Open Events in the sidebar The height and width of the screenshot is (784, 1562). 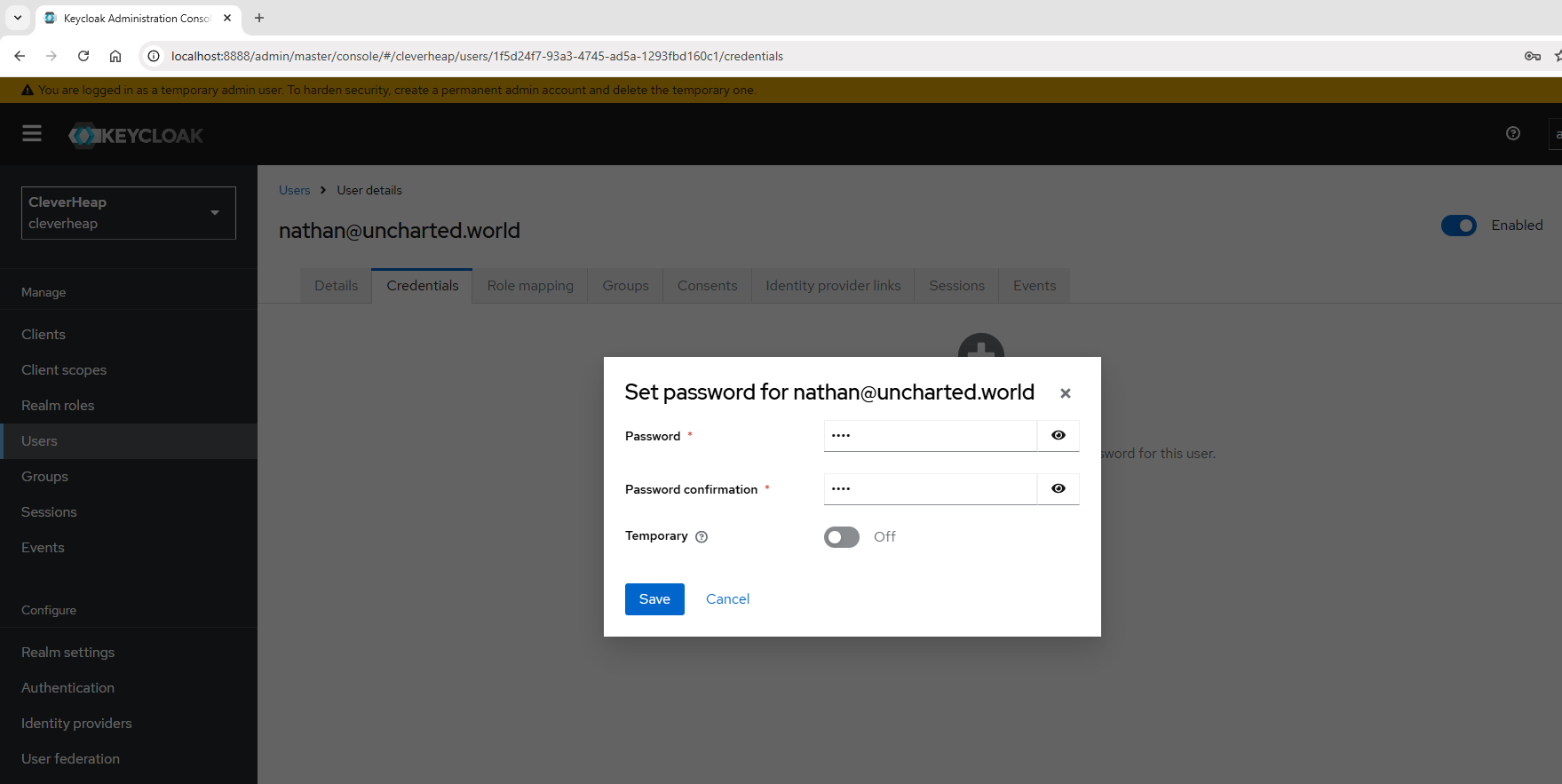[x=129, y=548]
